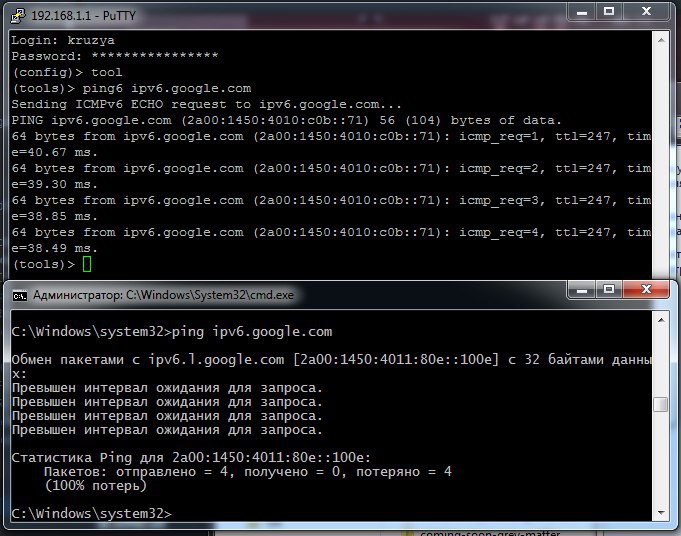Click the 'Обмен пакетами с ipv6.l.google.com' line
Viewport: 681px width, 536px height.
pos(332,360)
